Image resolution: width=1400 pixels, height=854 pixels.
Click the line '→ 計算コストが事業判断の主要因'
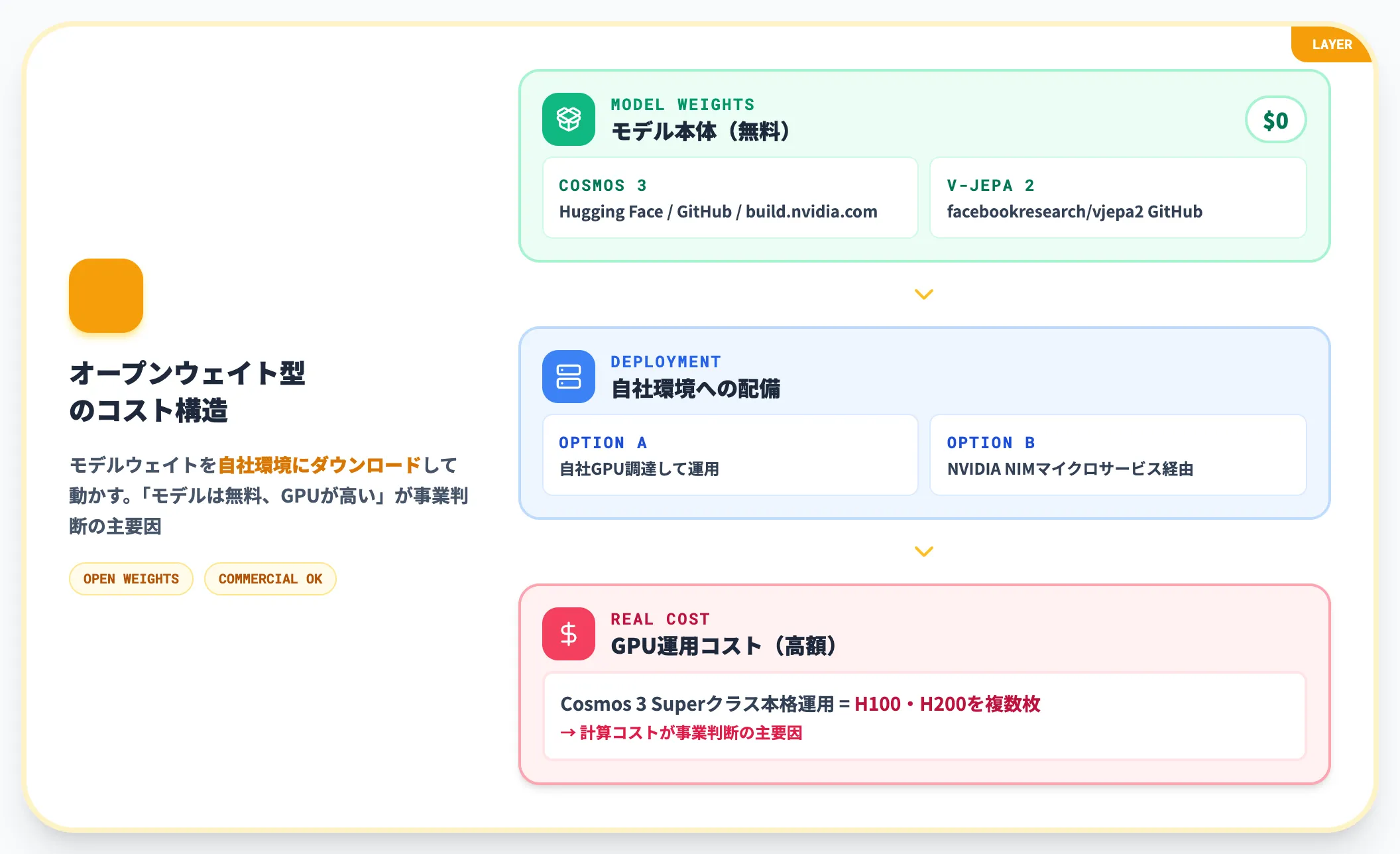click(681, 733)
